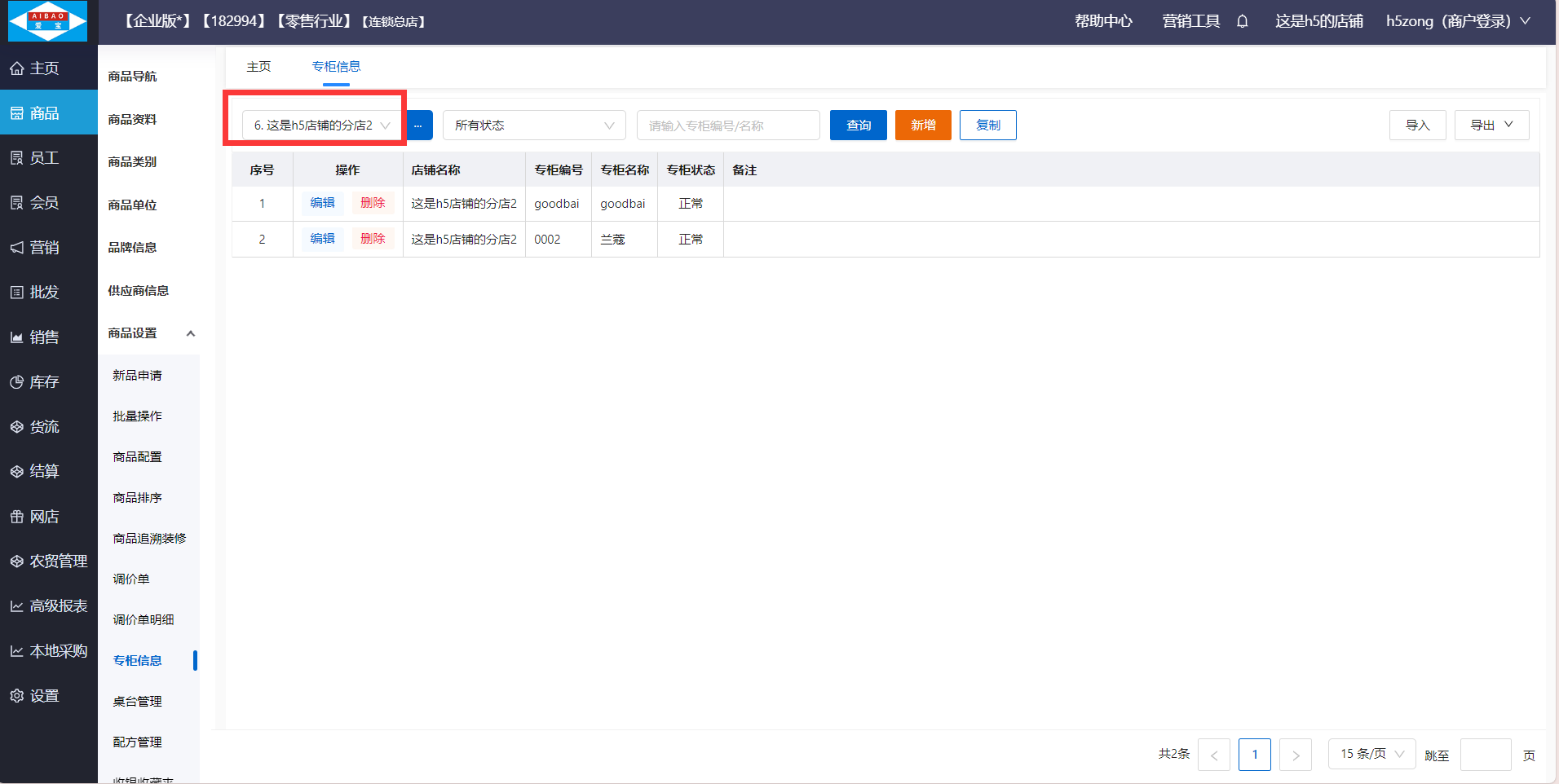Open 农贸管理 module
This screenshot has height=784, width=1559.
[x=48, y=562]
